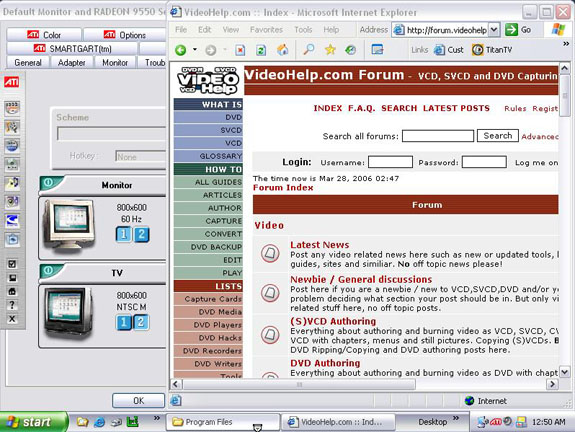
Task: Select button 2 under Monitor
Action: tap(141, 234)
